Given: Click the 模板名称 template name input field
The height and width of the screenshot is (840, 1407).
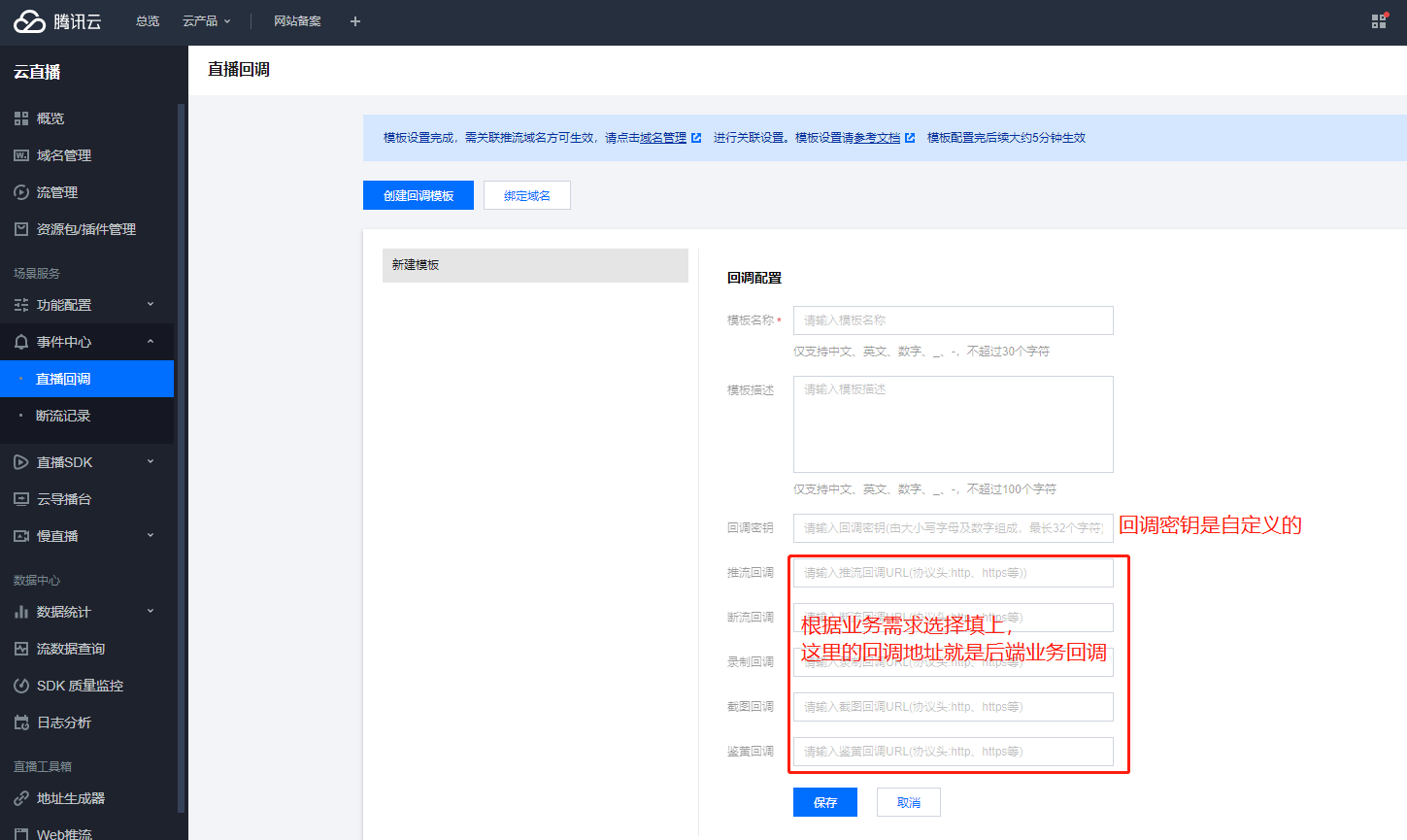Looking at the screenshot, I should coord(953,320).
